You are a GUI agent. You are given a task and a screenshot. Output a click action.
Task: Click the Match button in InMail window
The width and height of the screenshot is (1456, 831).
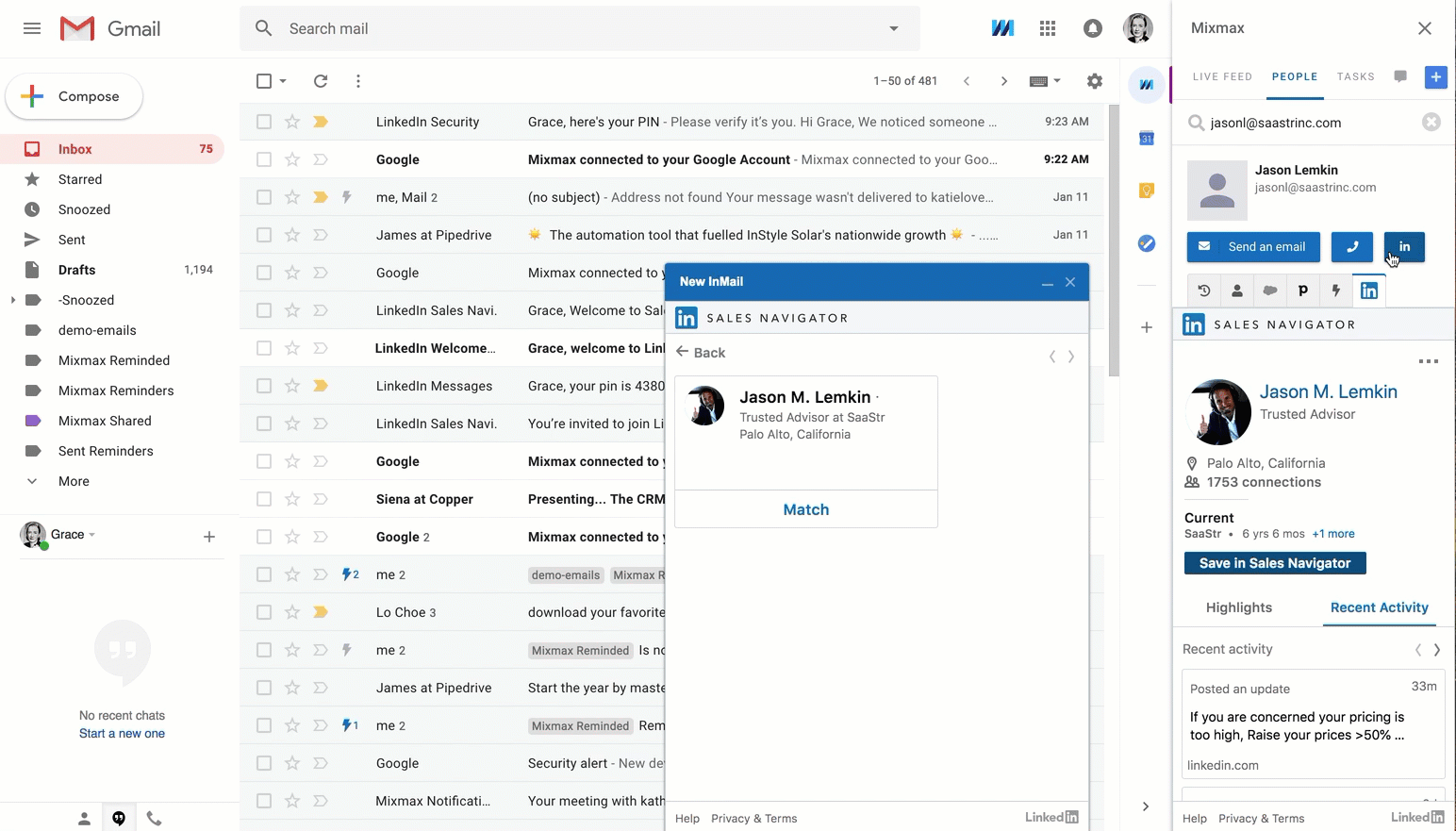805,509
